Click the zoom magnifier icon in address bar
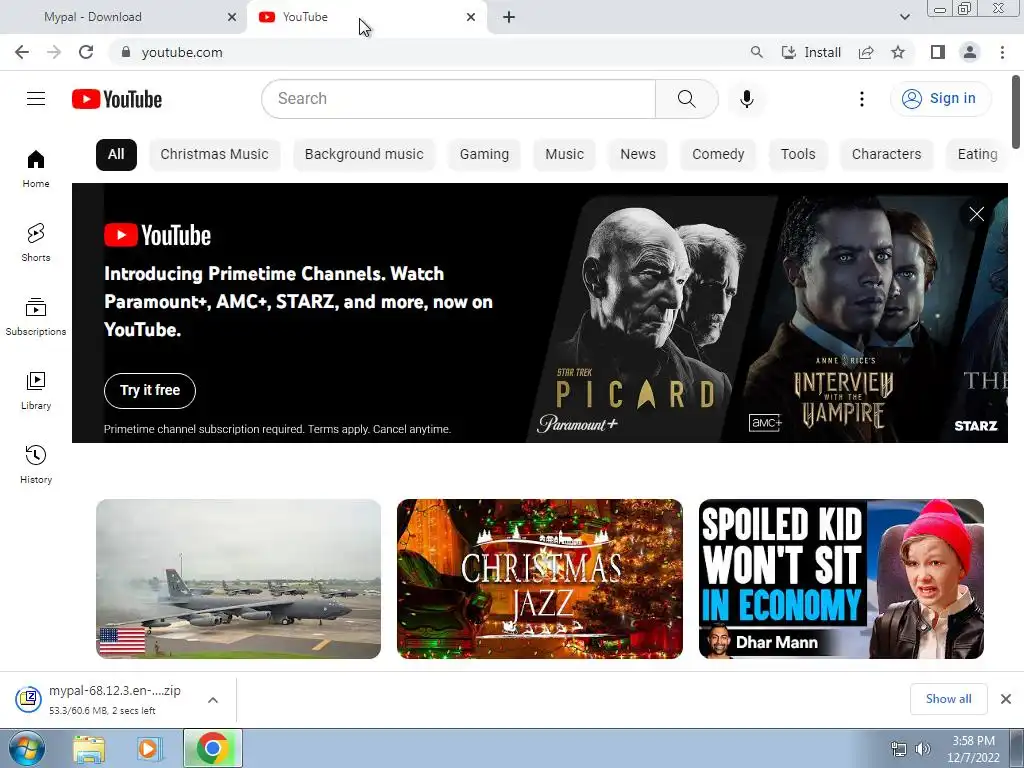1024x768 pixels. click(x=756, y=52)
